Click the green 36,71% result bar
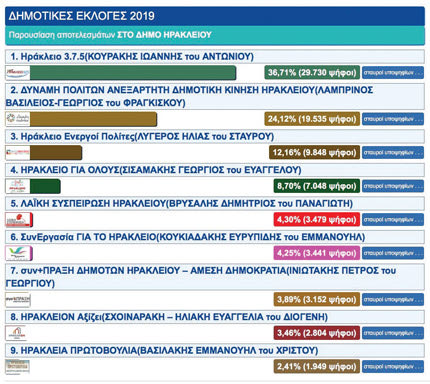This screenshot has width=430, height=384. click(133, 73)
